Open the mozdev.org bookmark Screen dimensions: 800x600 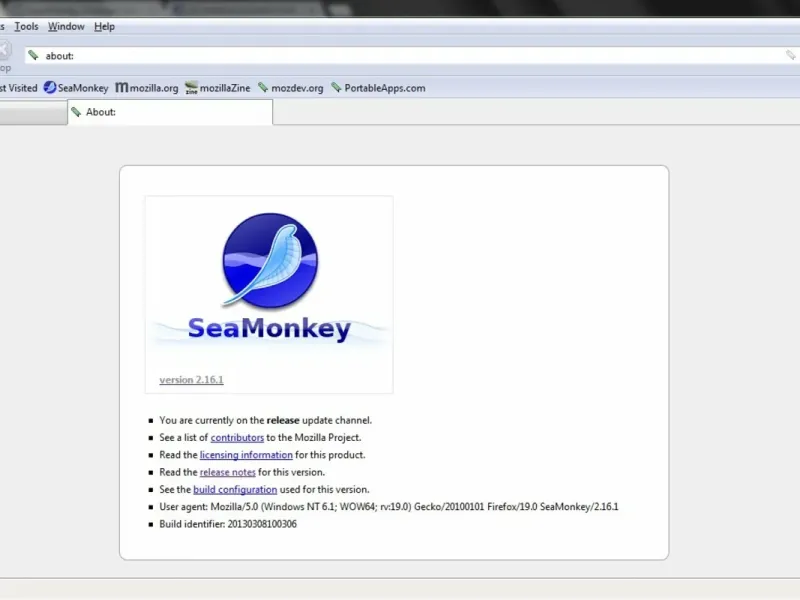click(x=291, y=88)
